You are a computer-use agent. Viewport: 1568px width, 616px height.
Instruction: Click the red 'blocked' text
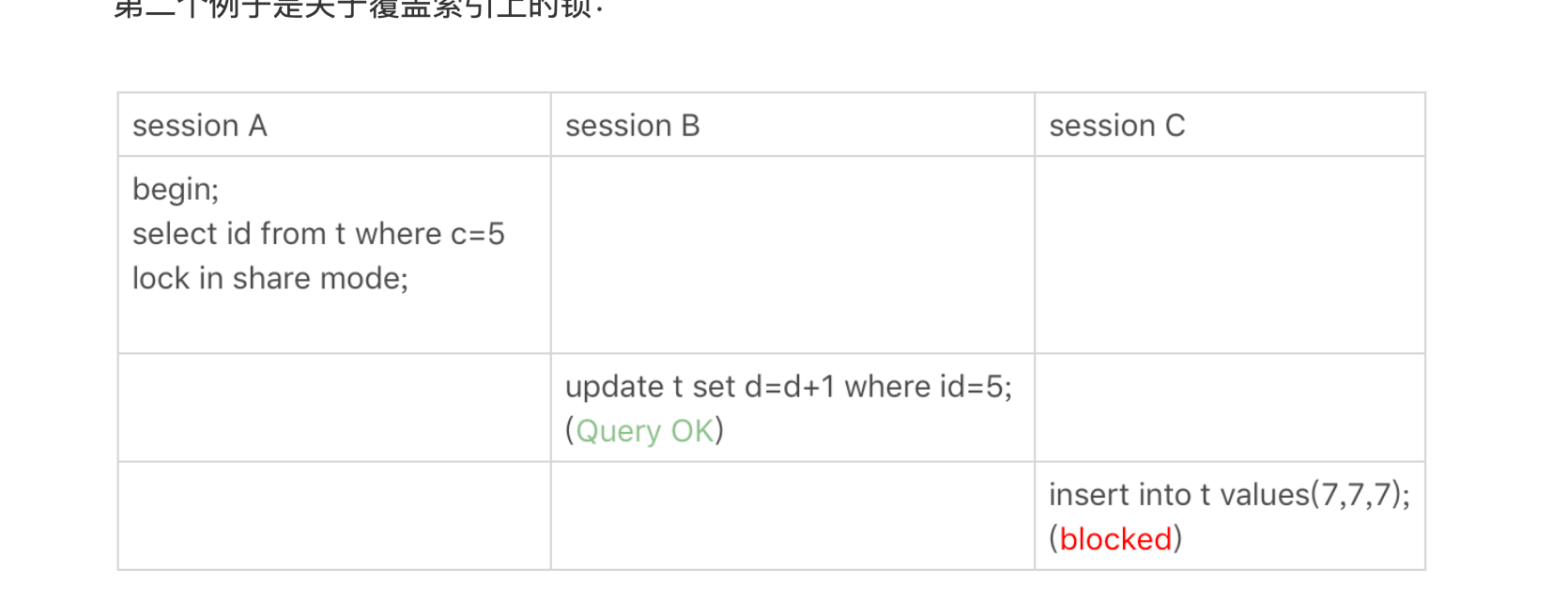tap(1115, 539)
